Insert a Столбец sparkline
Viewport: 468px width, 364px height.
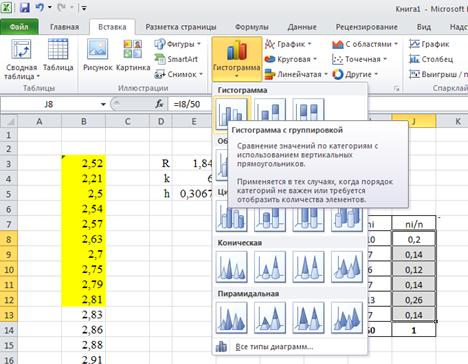pos(431,59)
